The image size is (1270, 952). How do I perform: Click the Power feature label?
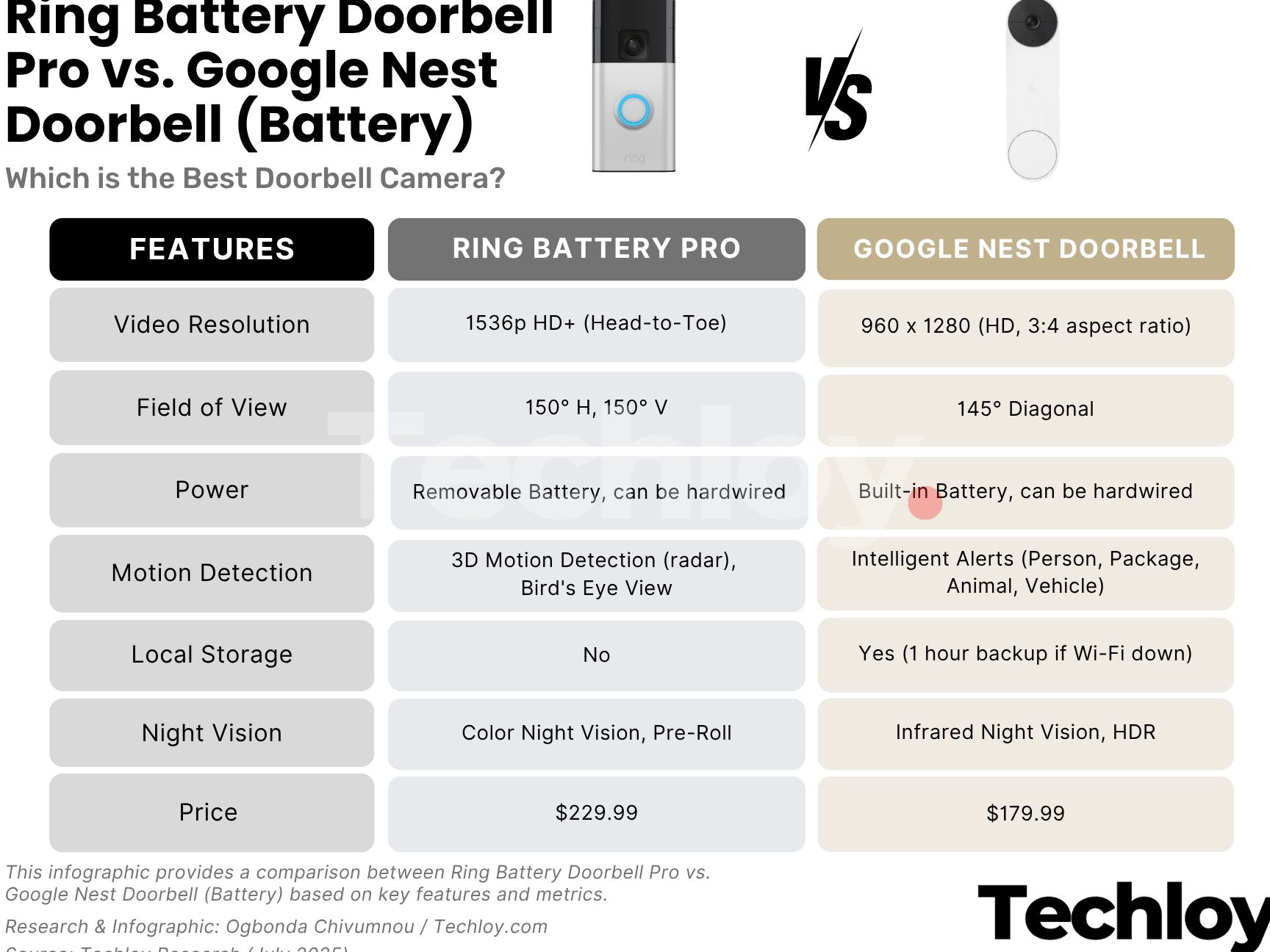212,490
